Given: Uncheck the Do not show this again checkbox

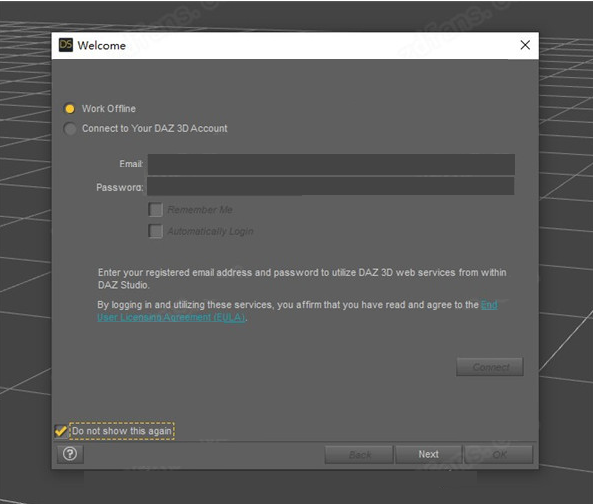Looking at the screenshot, I should pos(61,431).
